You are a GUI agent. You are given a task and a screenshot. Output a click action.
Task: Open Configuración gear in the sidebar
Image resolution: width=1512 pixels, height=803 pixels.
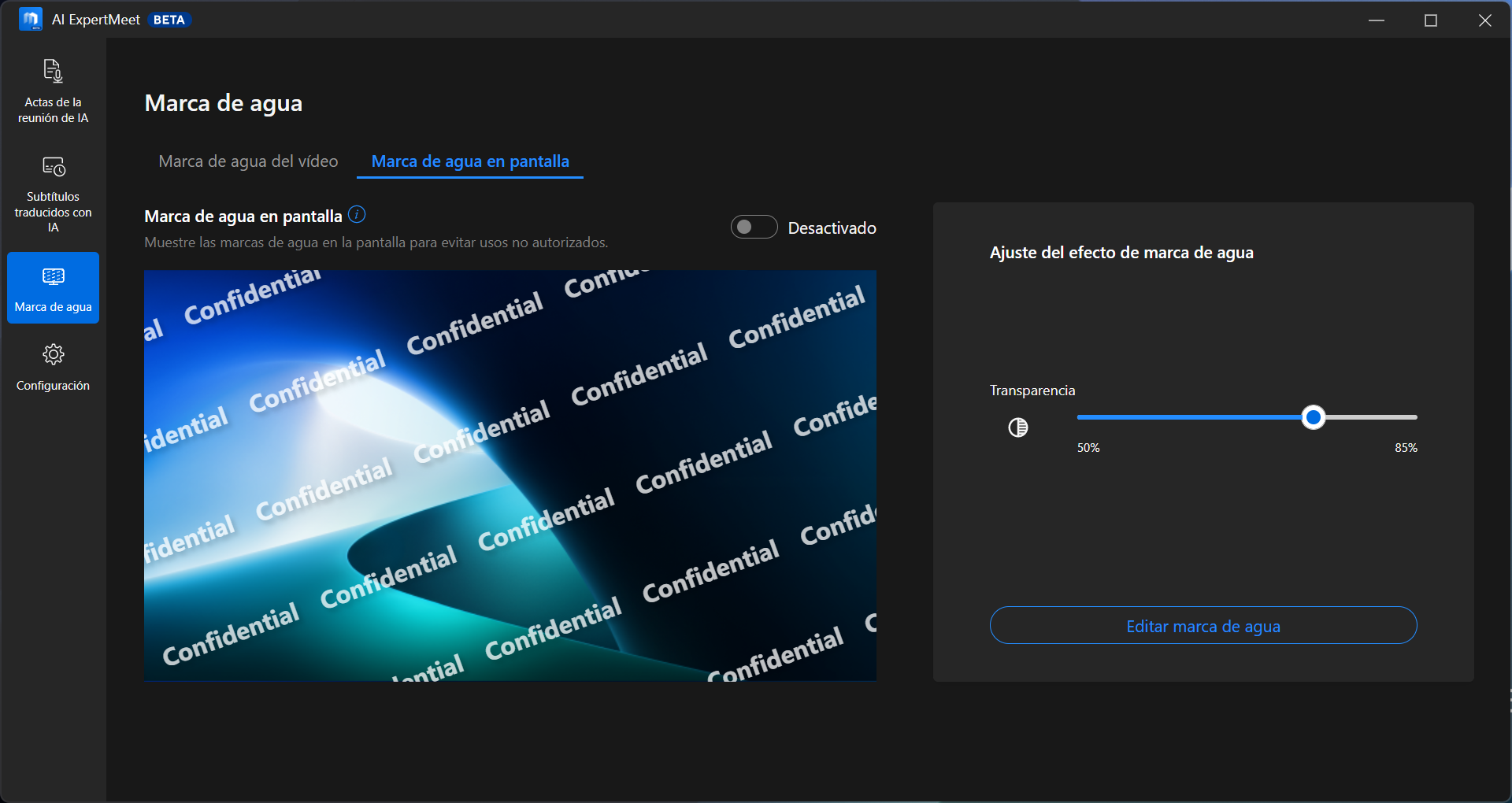[53, 366]
